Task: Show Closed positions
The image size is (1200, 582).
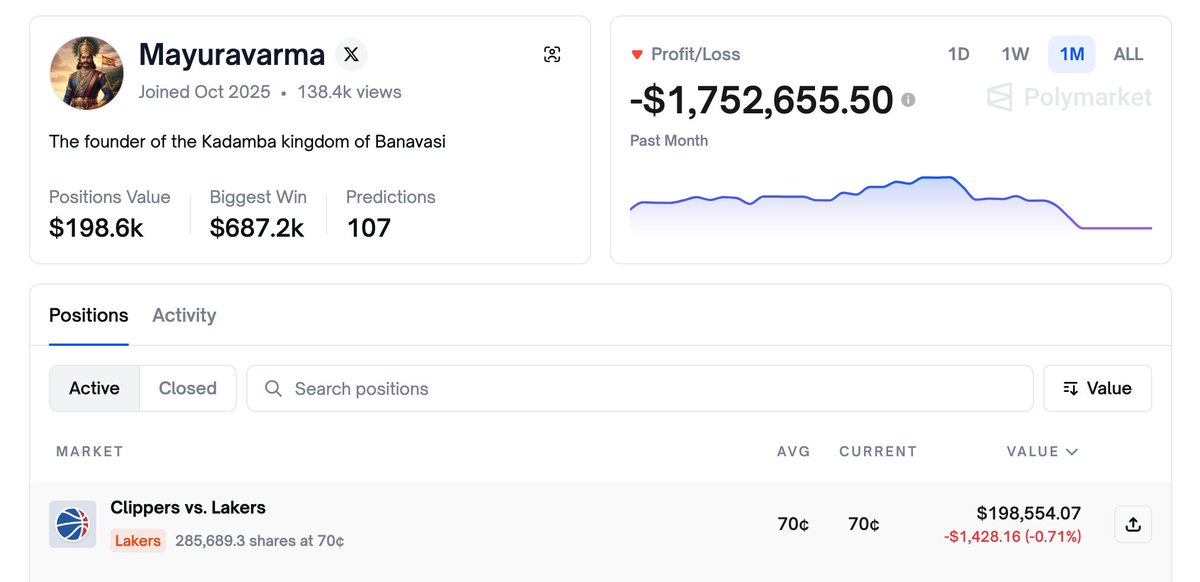Action: (x=188, y=388)
